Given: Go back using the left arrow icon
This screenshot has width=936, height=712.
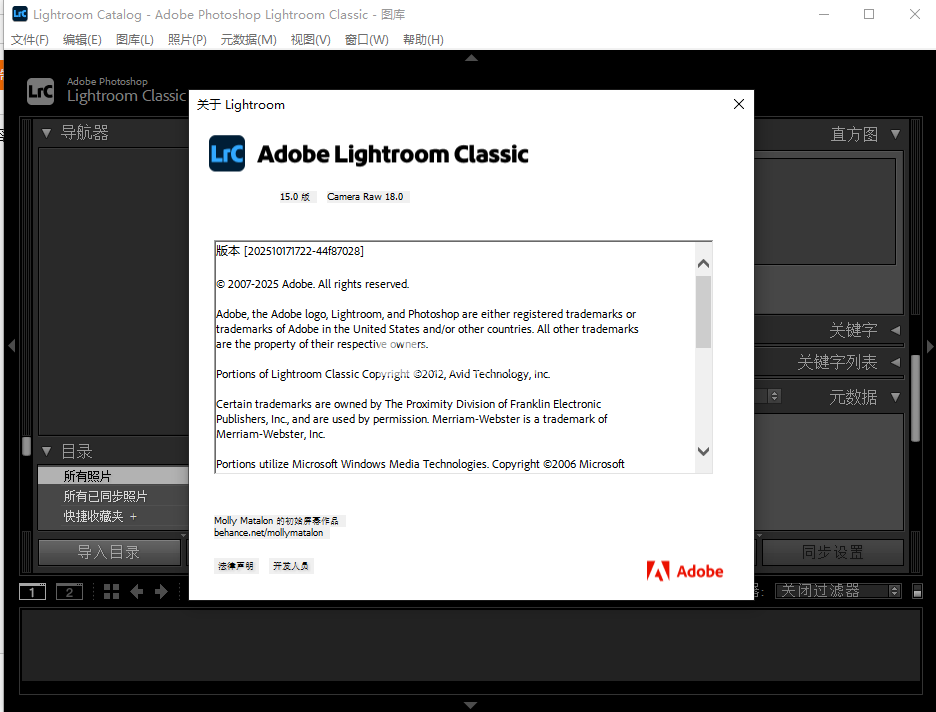Looking at the screenshot, I should tap(137, 592).
